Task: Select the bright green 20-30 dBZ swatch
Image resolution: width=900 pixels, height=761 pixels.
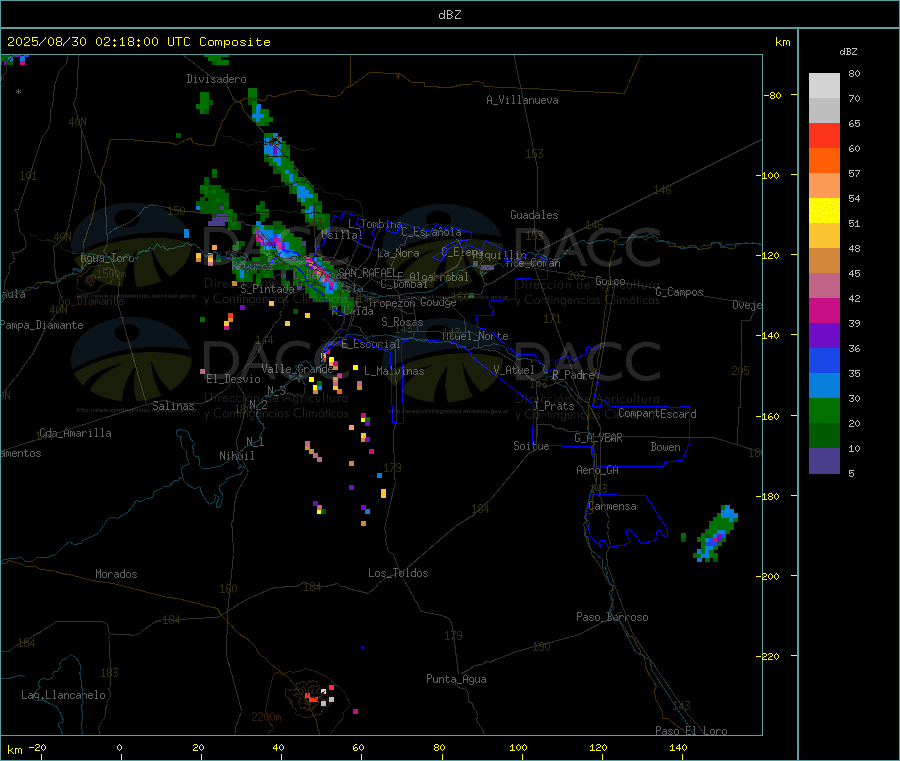Action: point(824,410)
